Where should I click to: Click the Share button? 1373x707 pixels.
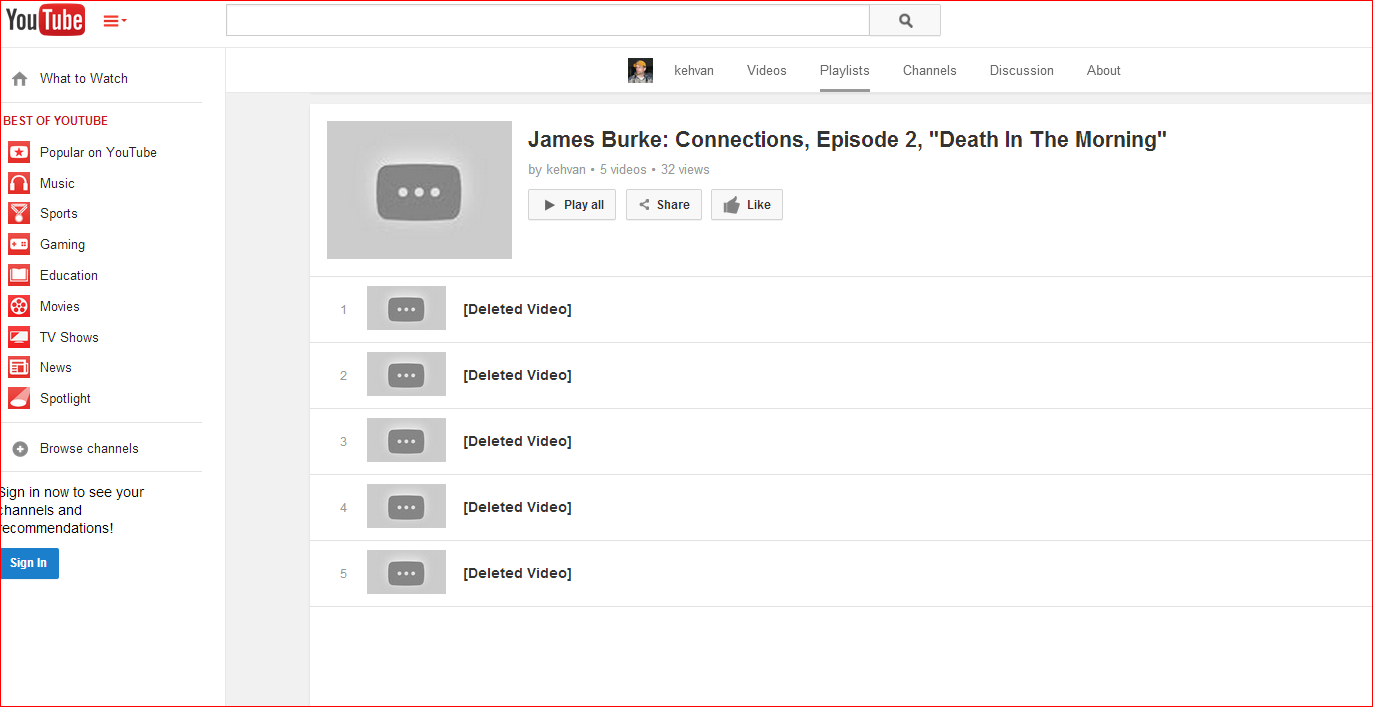click(664, 205)
